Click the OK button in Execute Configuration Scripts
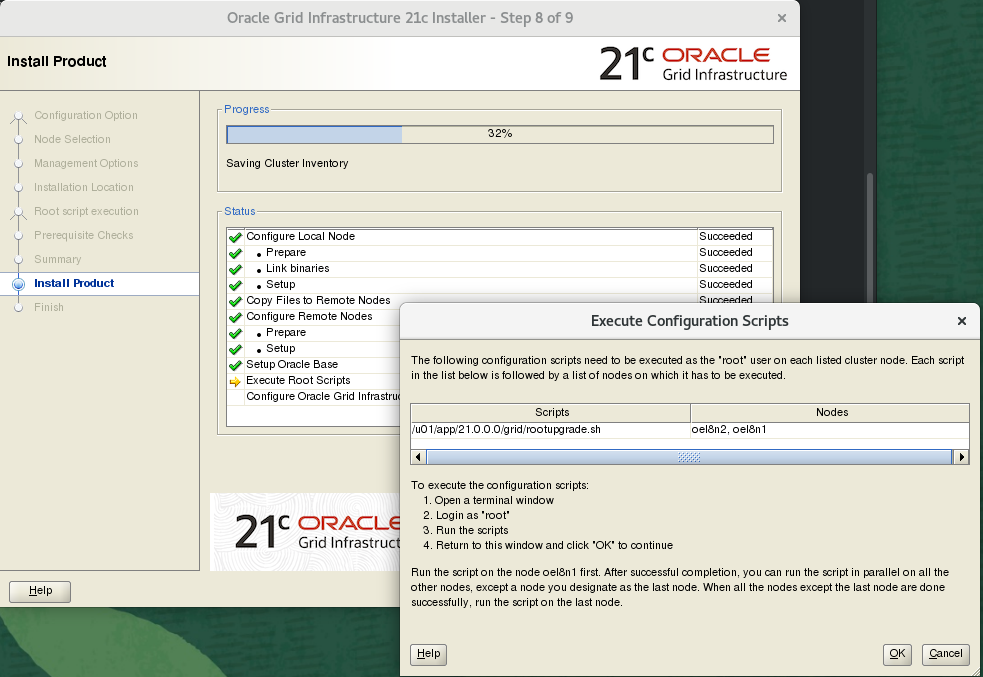The height and width of the screenshot is (677, 983). pos(897,654)
